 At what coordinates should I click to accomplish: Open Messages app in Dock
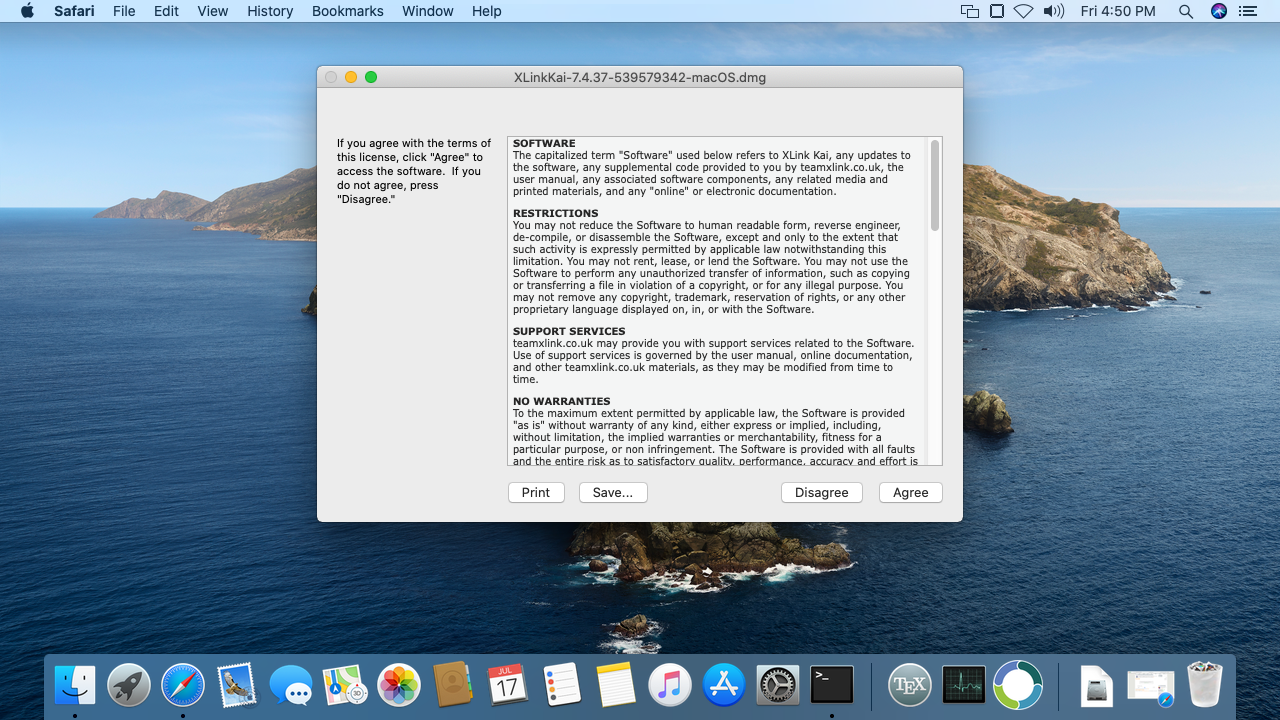(291, 686)
